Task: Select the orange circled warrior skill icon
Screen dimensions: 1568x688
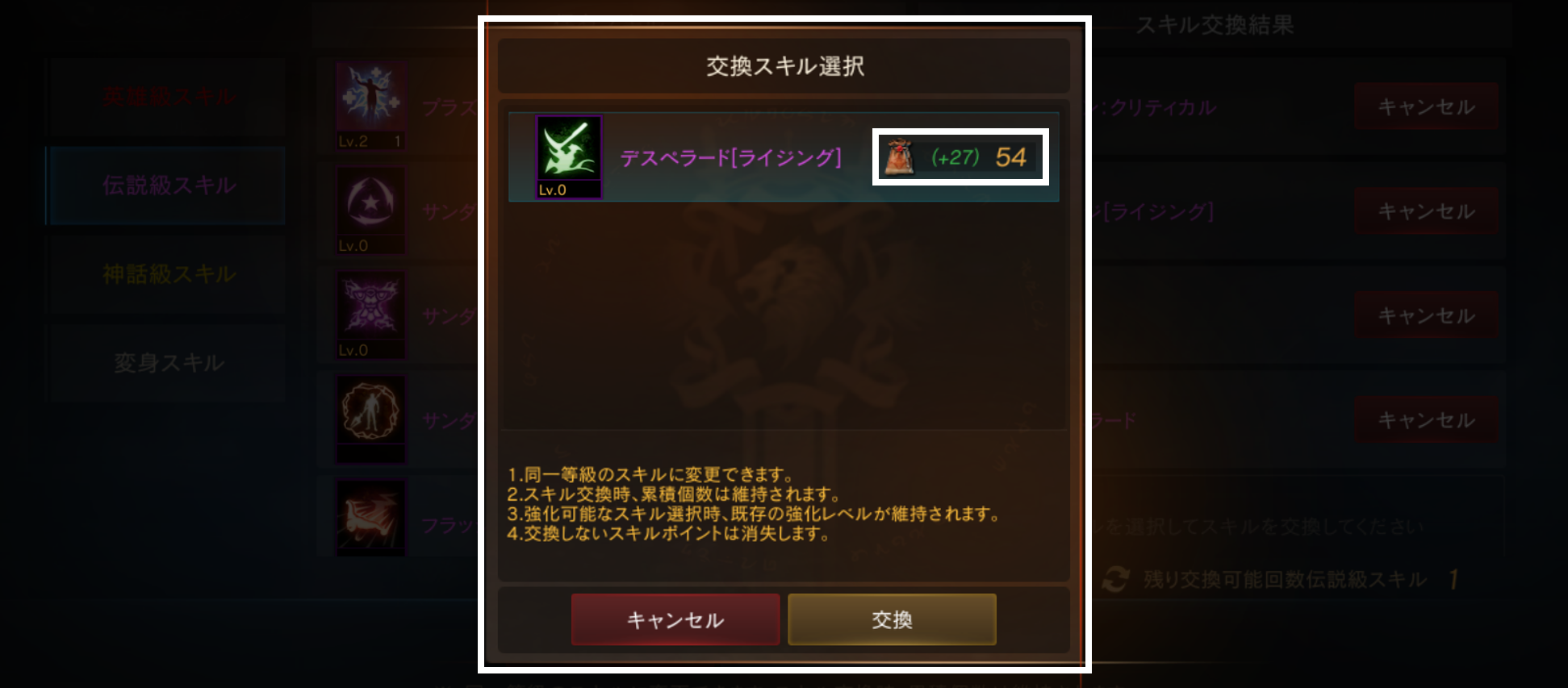Action: click(370, 419)
